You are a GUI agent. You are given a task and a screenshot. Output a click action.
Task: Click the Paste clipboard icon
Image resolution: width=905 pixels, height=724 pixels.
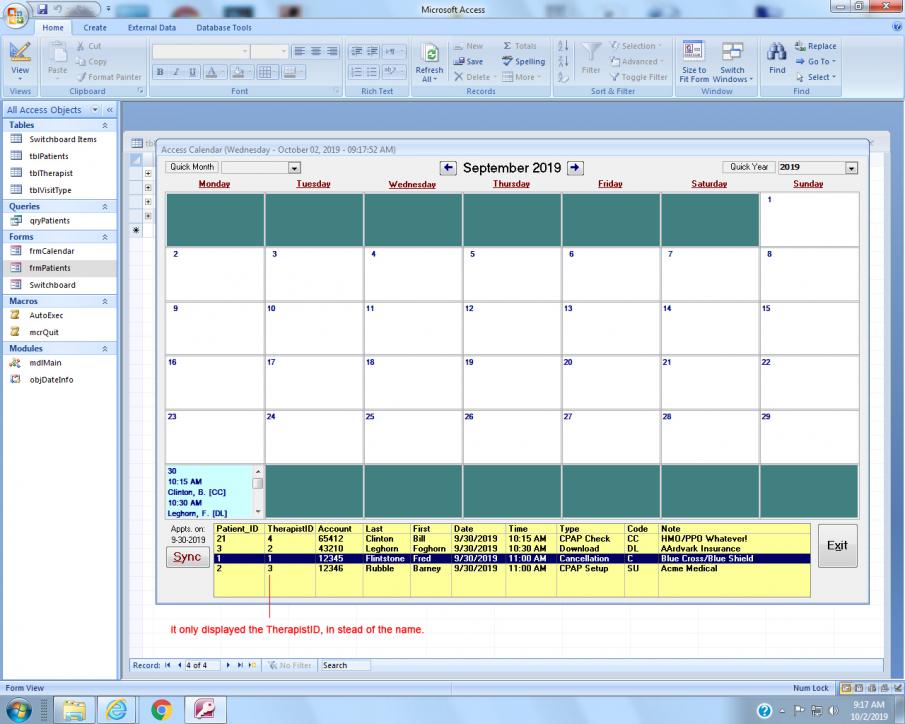pyautogui.click(x=57, y=60)
